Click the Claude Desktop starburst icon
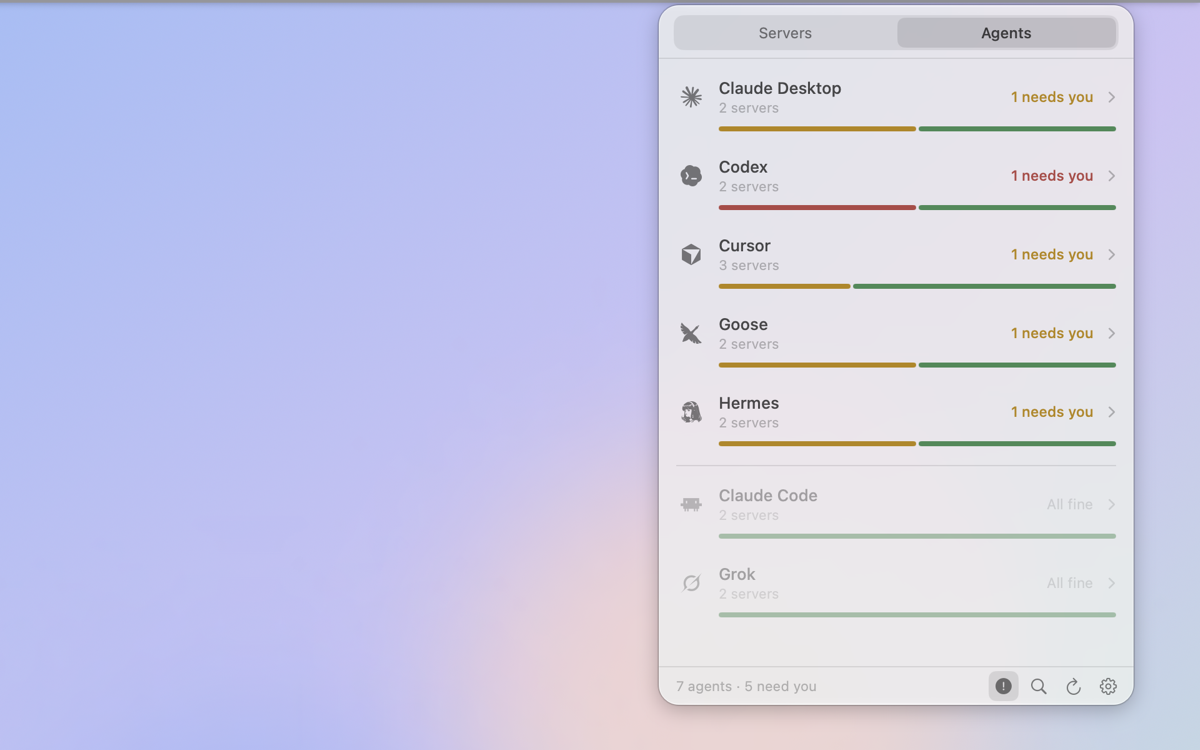1200x750 pixels. tap(691, 97)
